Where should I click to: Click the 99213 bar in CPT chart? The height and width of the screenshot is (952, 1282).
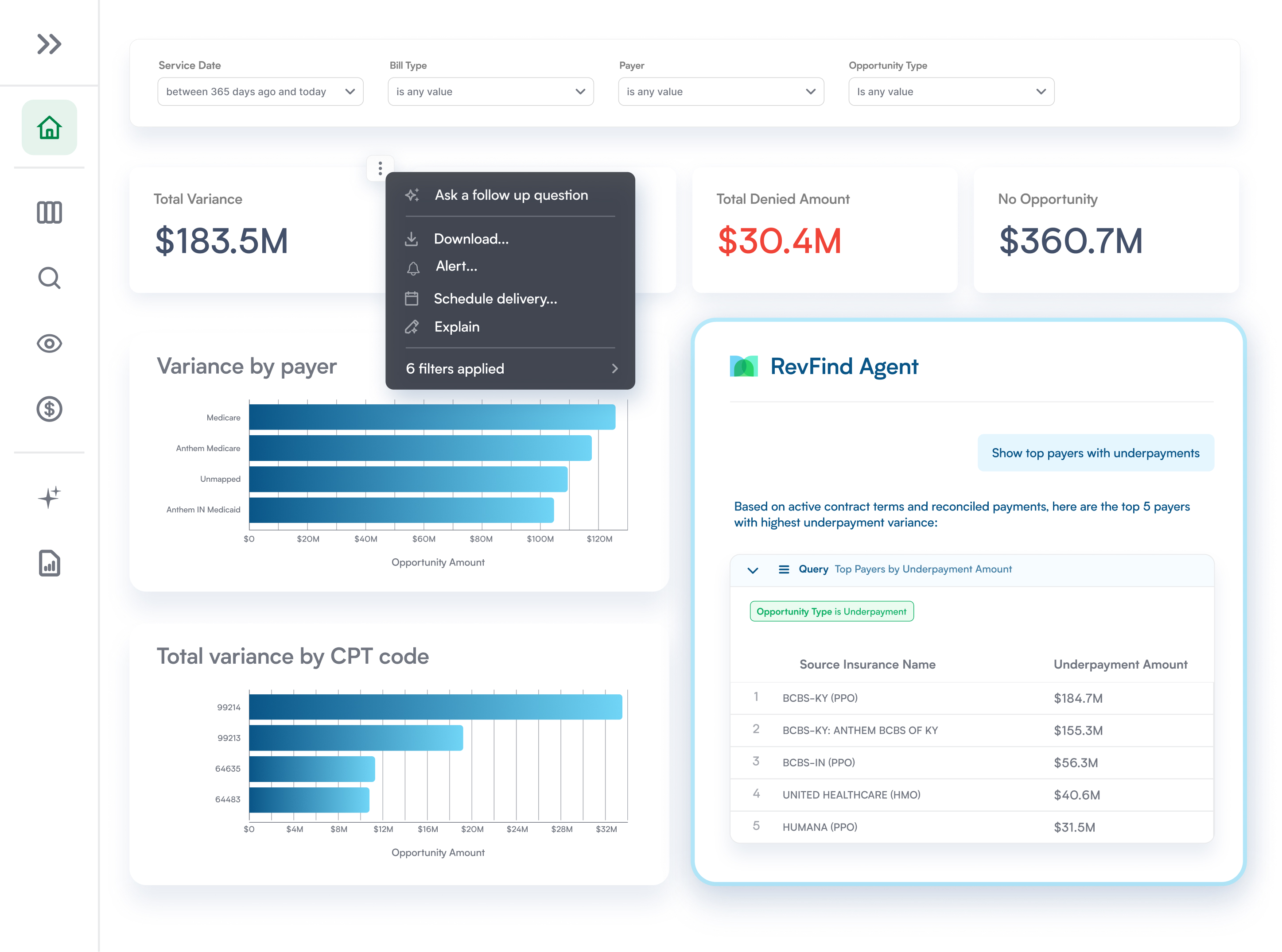356,738
